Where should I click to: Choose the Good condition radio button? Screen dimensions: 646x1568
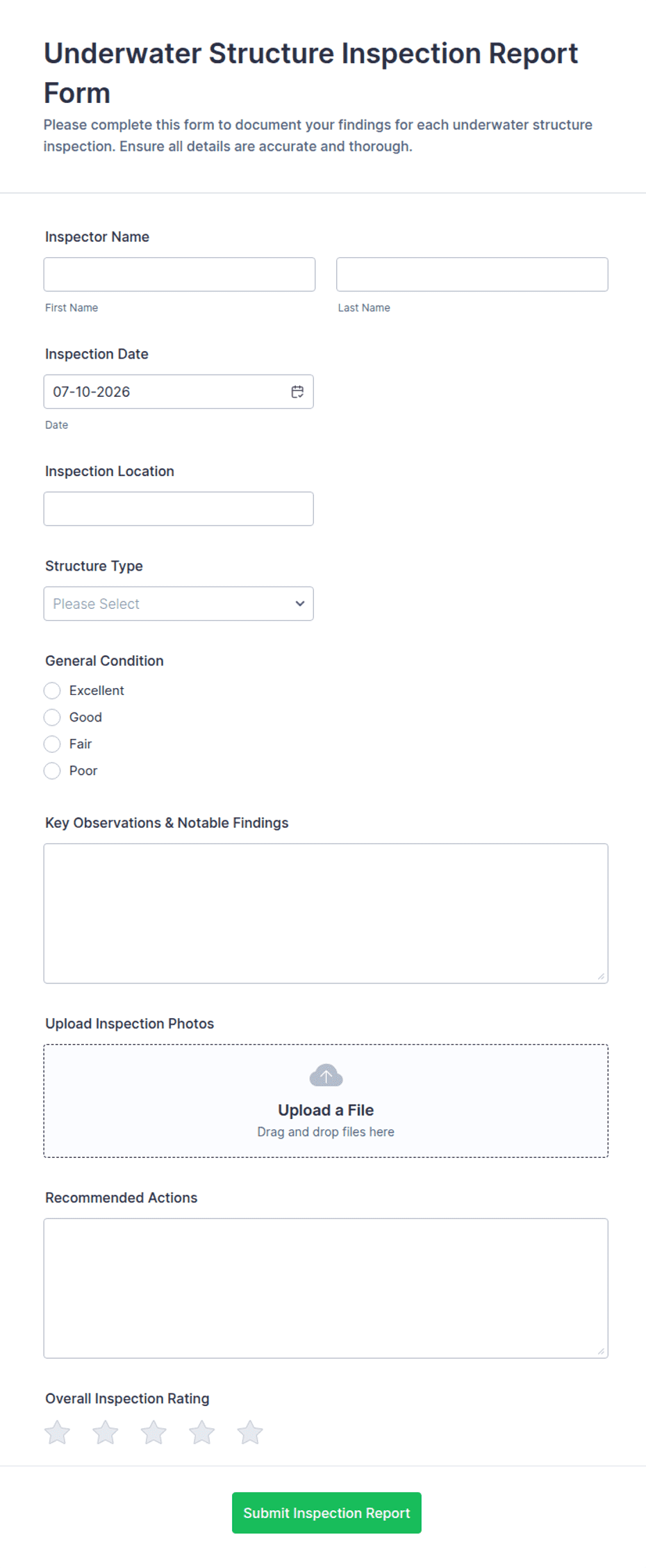(52, 717)
